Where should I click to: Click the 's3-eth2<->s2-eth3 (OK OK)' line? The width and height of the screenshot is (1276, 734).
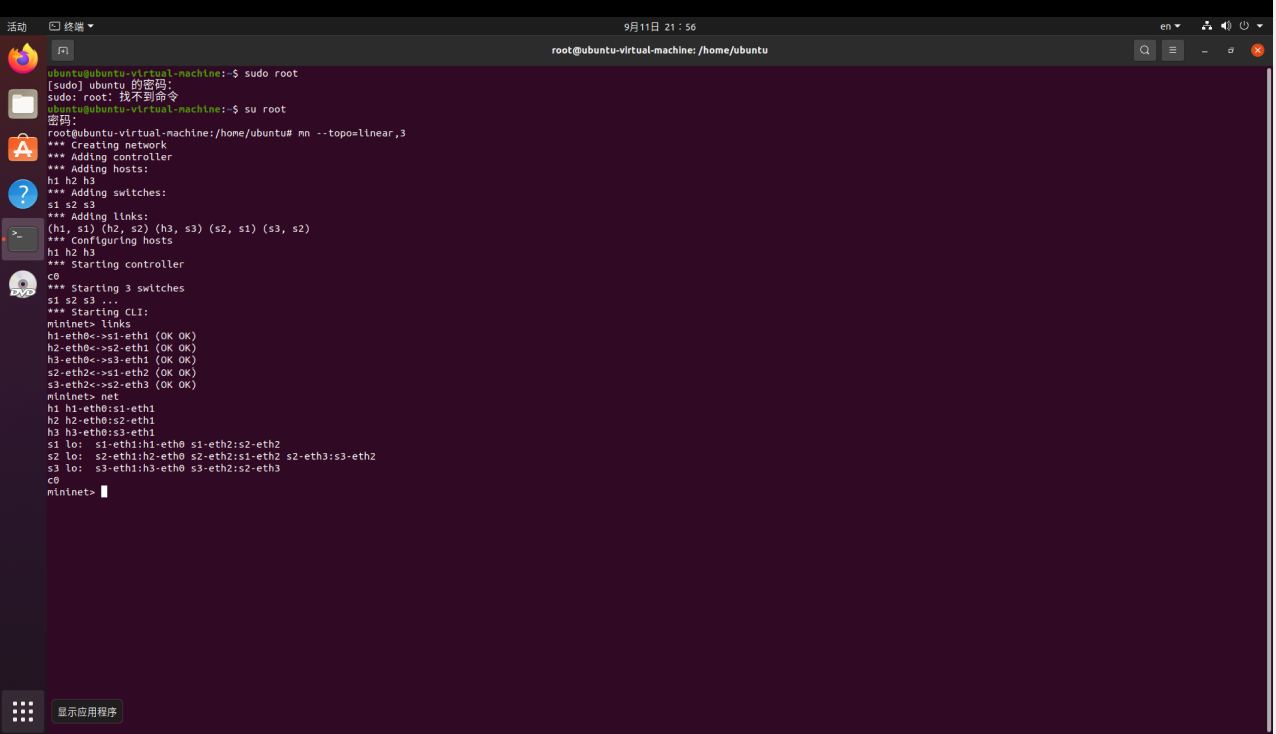point(122,384)
